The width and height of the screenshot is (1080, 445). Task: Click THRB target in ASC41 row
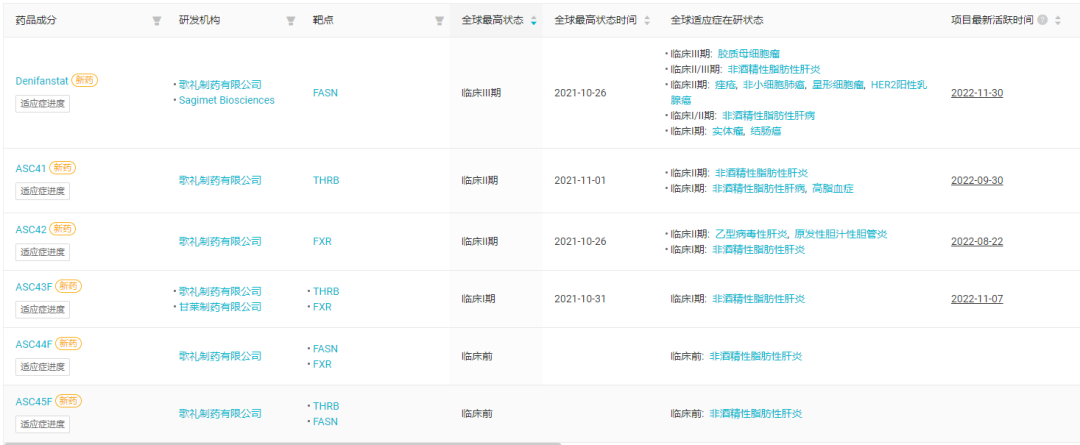326,180
